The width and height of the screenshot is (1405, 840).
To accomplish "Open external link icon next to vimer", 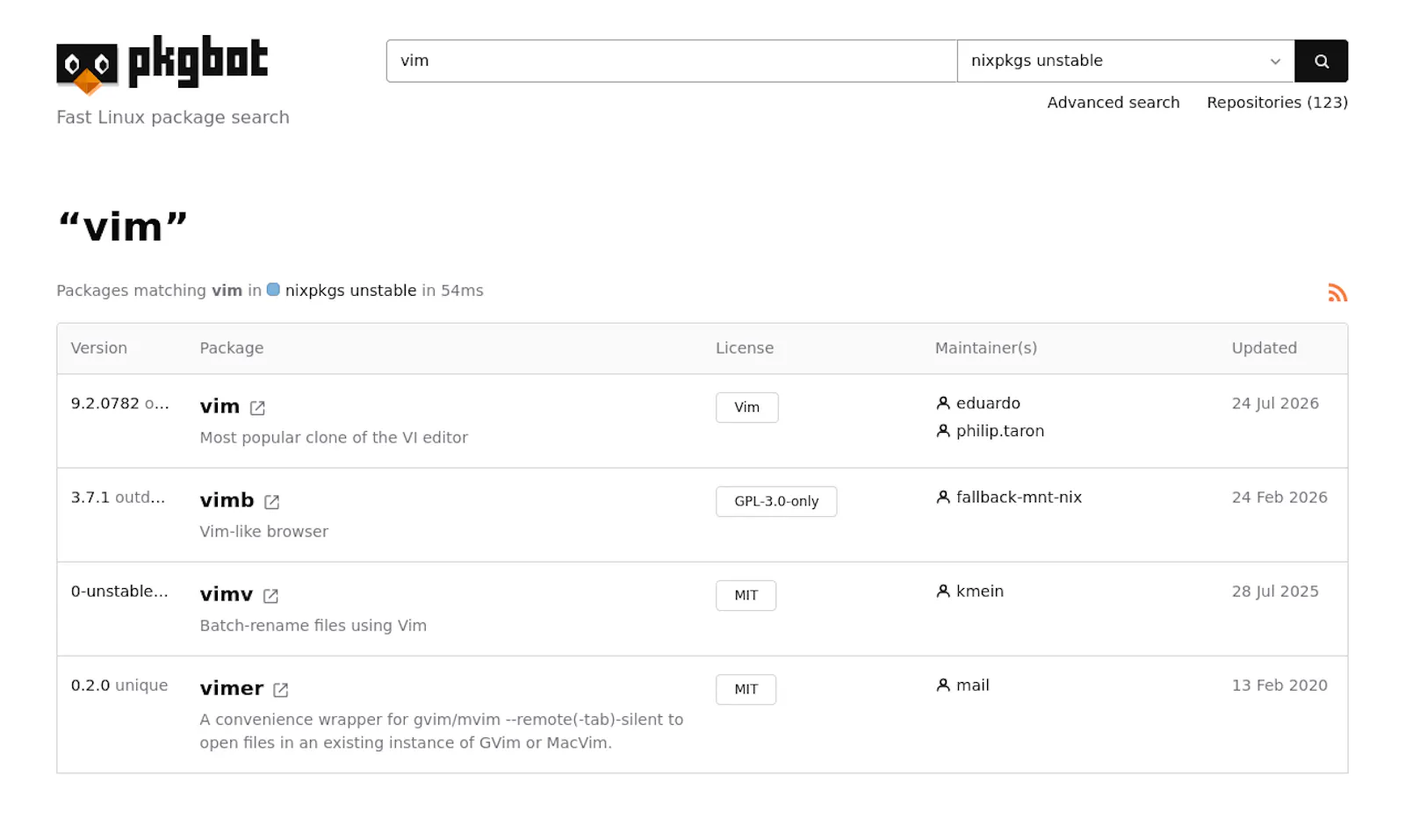I will tap(280, 690).
